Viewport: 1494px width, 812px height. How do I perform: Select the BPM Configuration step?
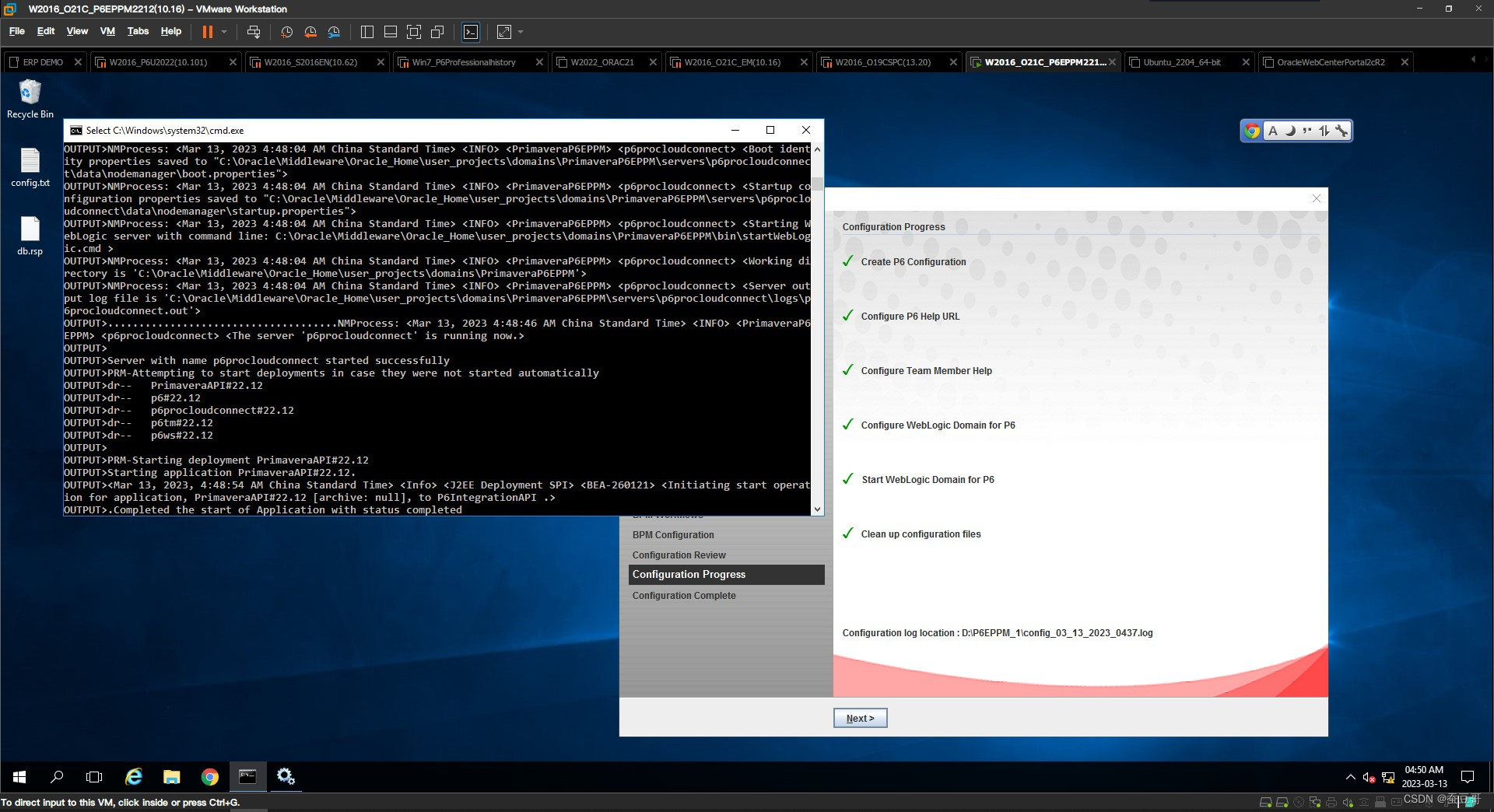pyautogui.click(x=673, y=535)
